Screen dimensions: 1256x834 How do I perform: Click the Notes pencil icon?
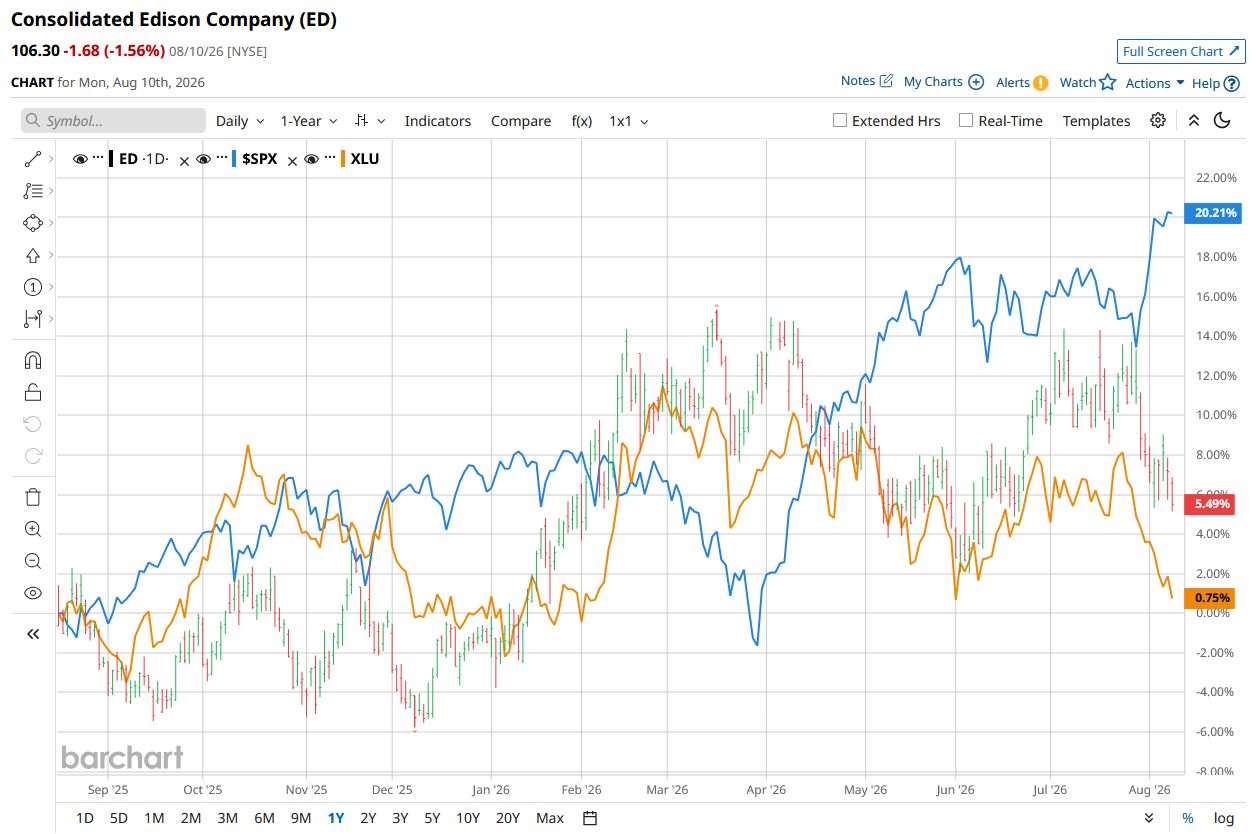pyautogui.click(x=885, y=81)
